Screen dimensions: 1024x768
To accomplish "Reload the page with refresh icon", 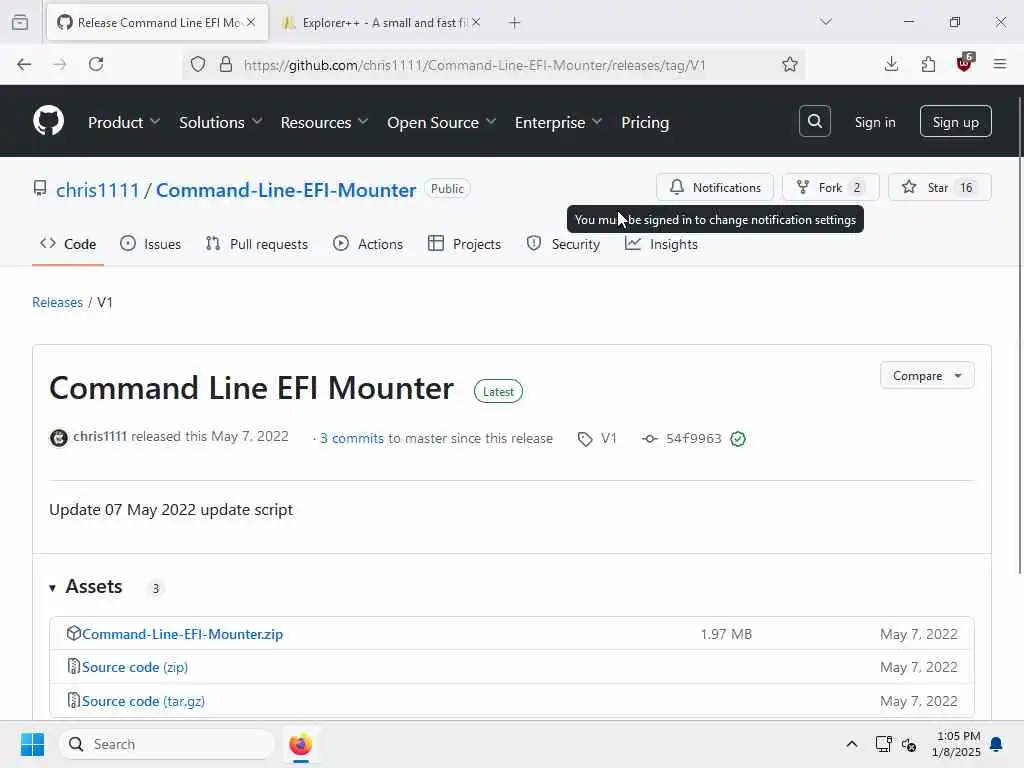I will tap(96, 64).
